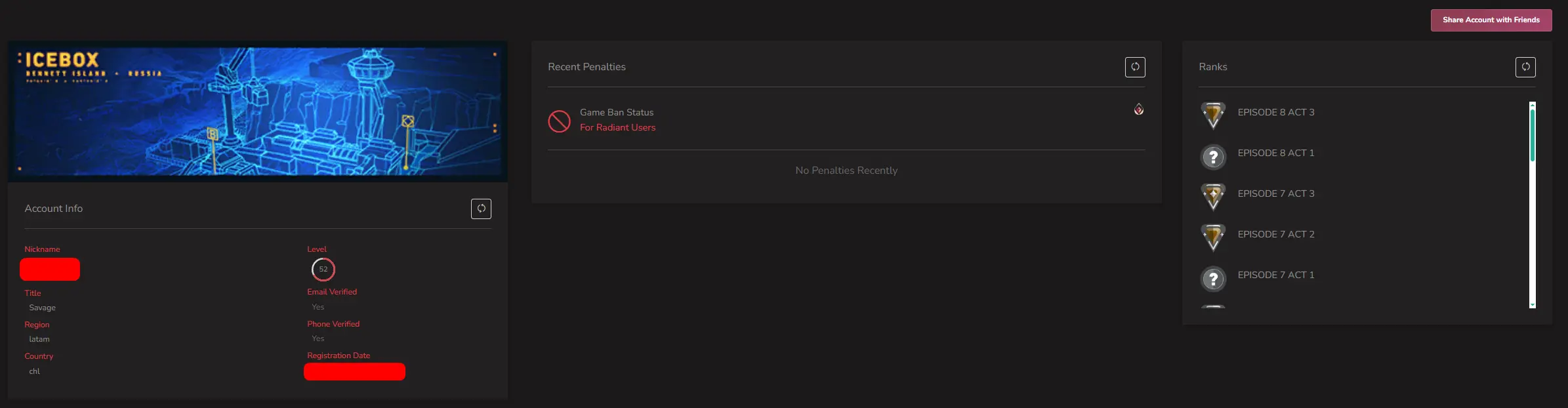
Task: Select the EPISODE 7 ACT 2 label
Action: (x=1275, y=234)
